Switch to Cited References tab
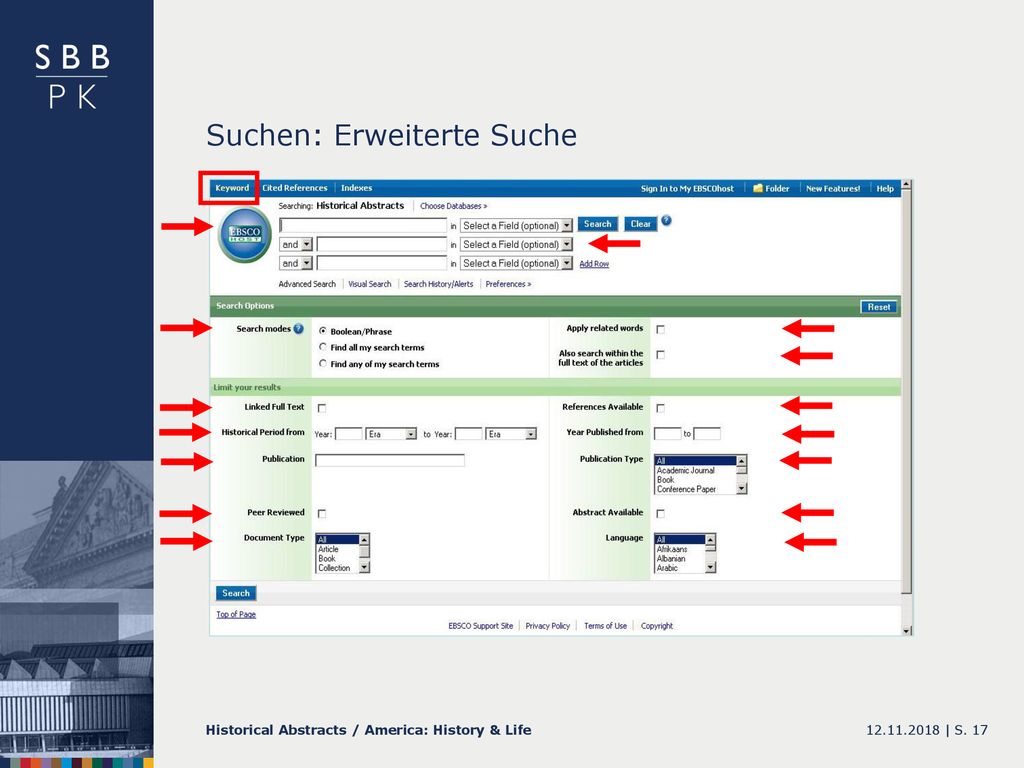Viewport: 1024px width, 768px height. point(295,188)
